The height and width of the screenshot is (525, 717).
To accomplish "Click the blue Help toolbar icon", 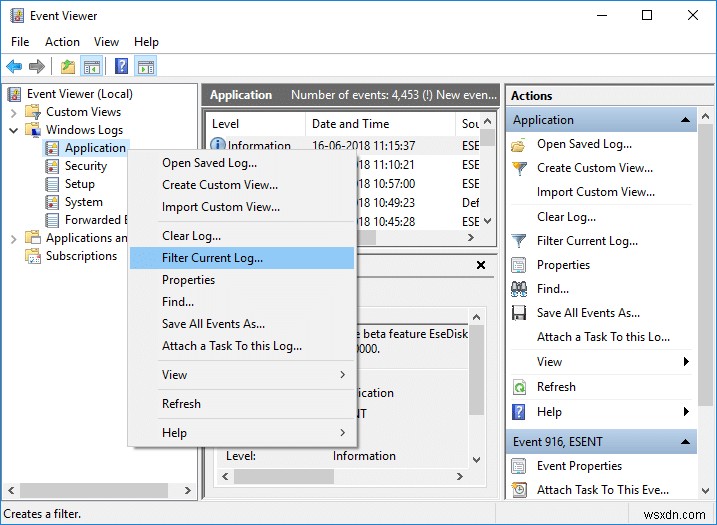I will point(121,67).
